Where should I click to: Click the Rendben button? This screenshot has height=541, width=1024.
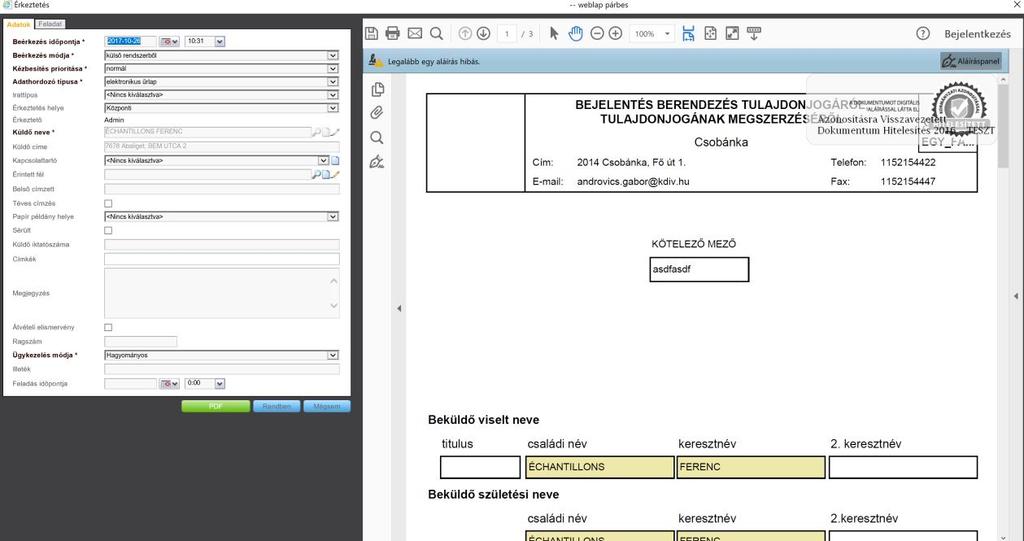pyautogui.click(x=277, y=406)
